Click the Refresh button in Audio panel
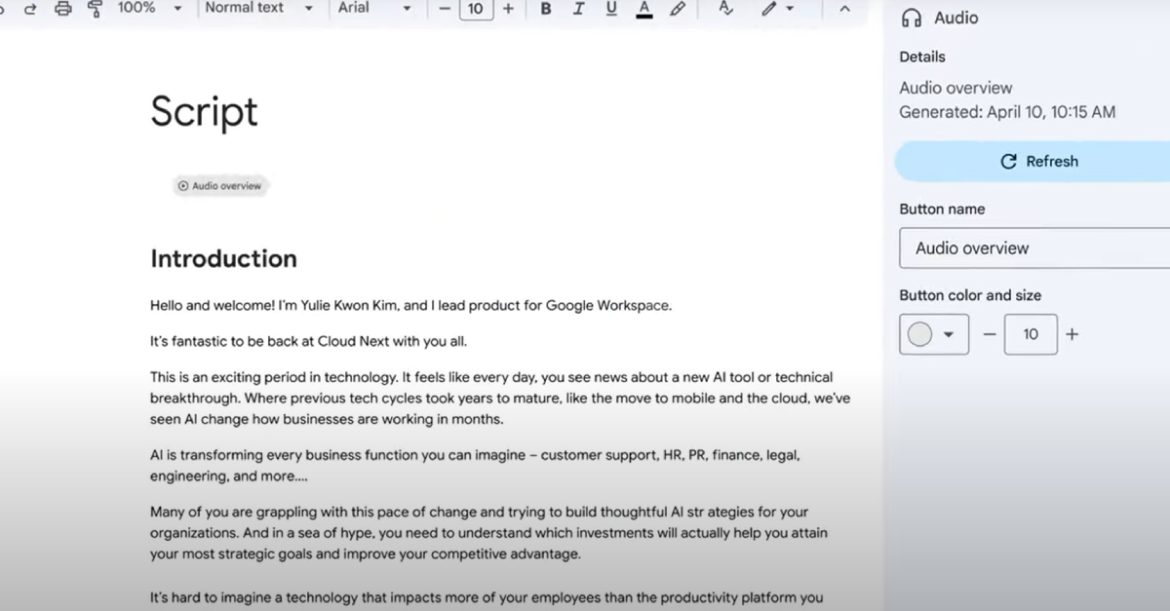The height and width of the screenshot is (611, 1170). coord(1038,161)
